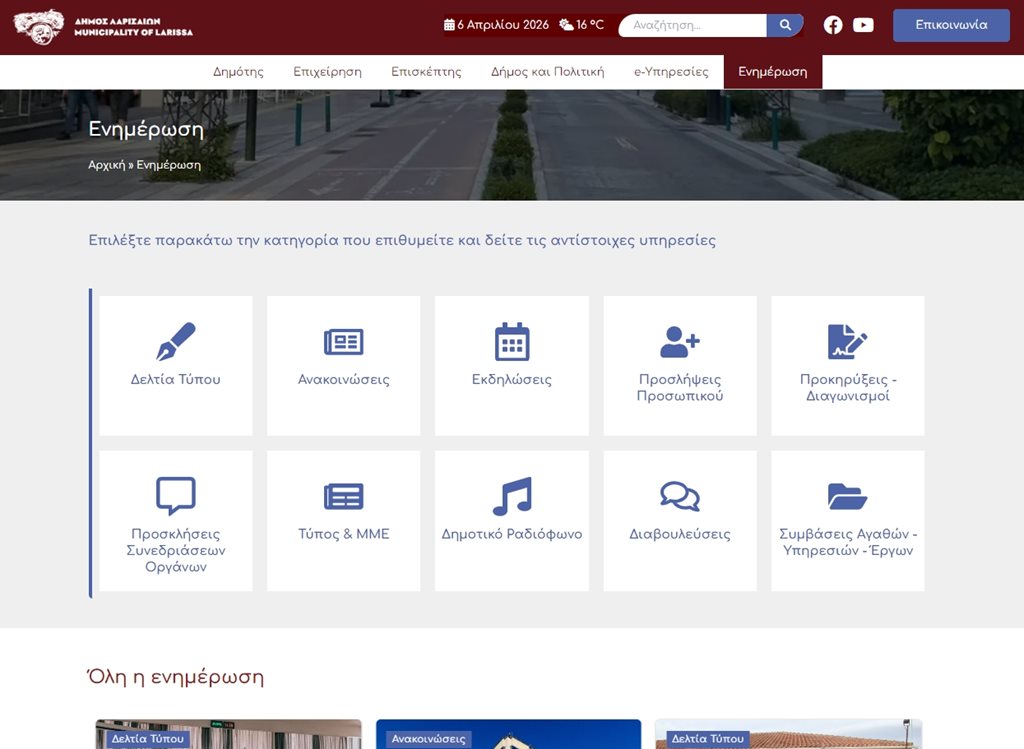
Task: Open the Municipality of Larissa logo
Action: [103, 27]
